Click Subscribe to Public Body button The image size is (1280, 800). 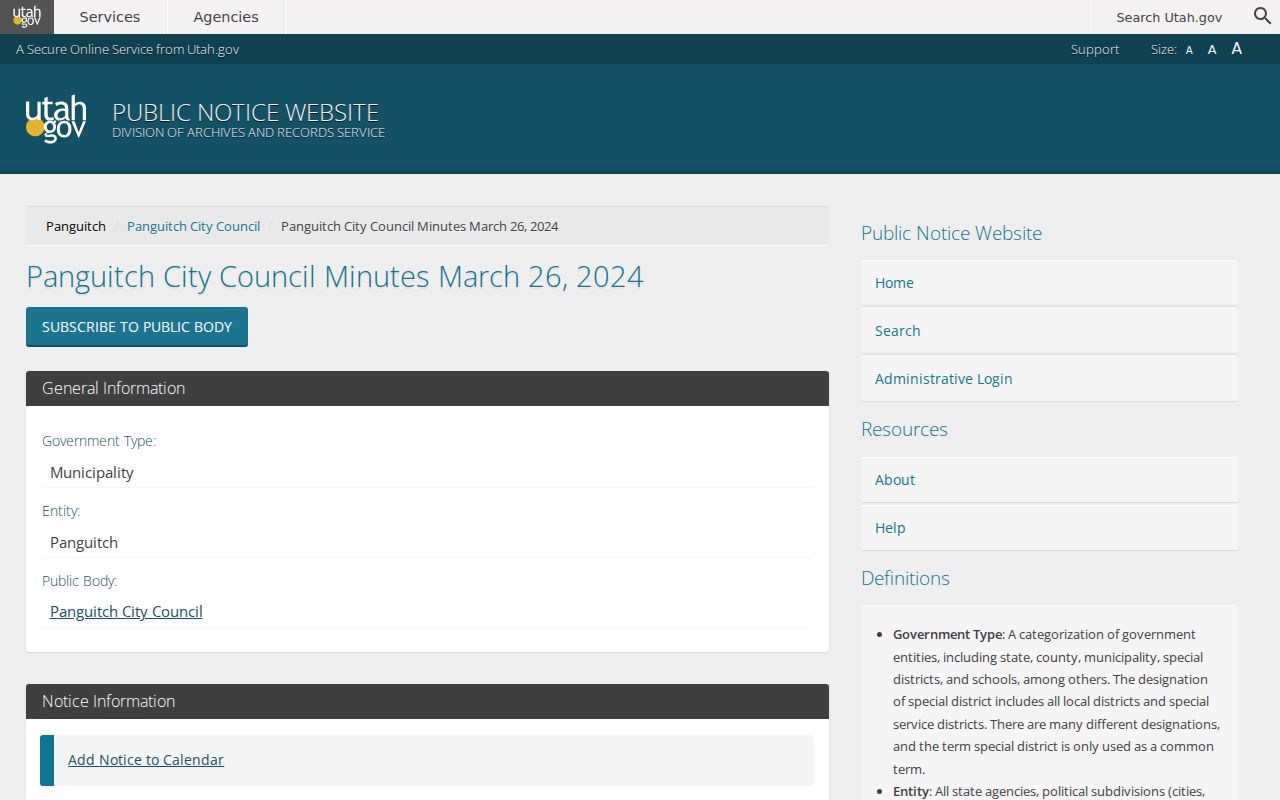point(137,327)
